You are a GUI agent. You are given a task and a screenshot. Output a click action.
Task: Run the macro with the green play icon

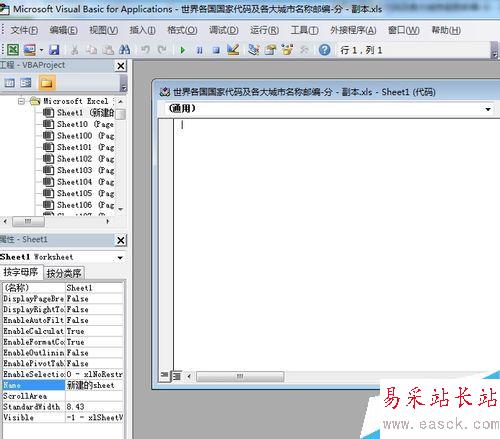tap(182, 50)
